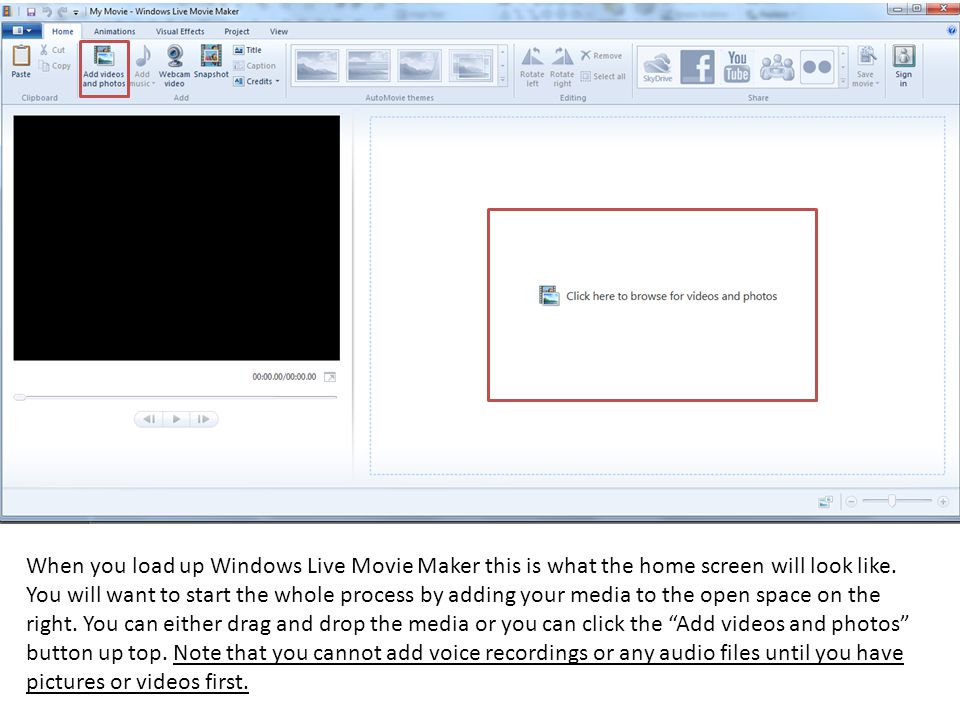This screenshot has height=720, width=960.
Task: Click Undo in quick access toolbar
Action: (x=47, y=12)
